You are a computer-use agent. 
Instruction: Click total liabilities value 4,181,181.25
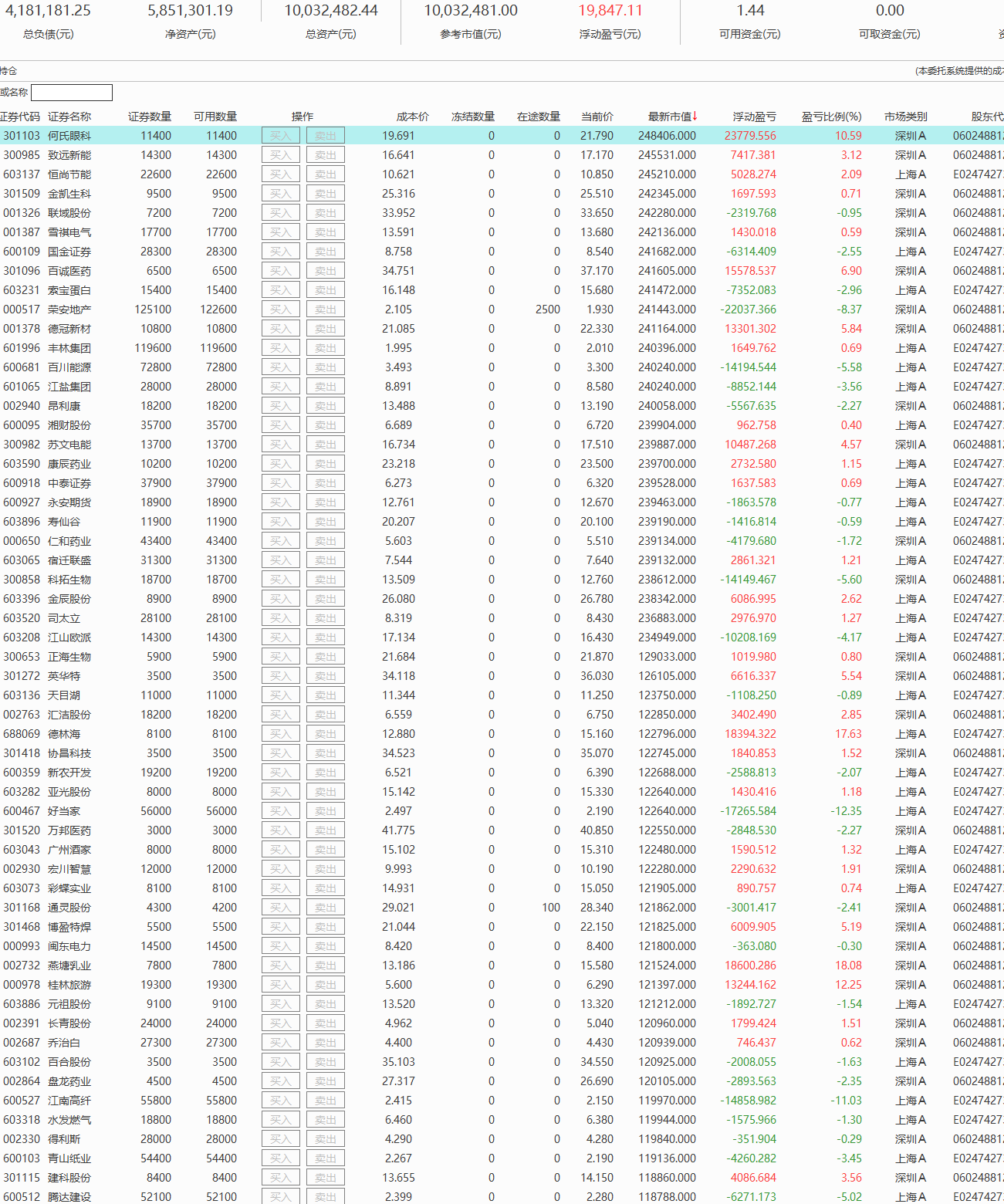[48, 11]
